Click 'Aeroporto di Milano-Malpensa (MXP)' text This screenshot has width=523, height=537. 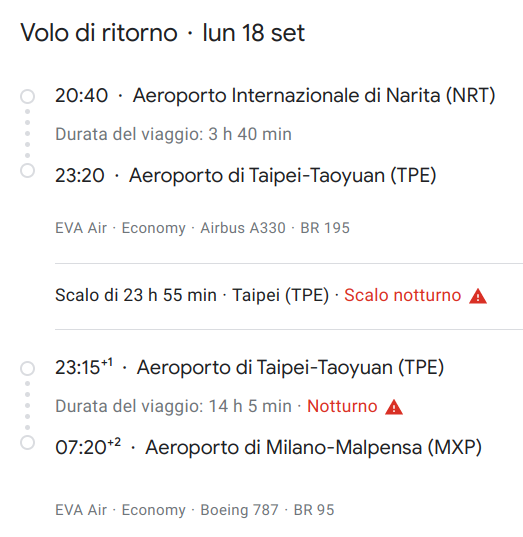[x=313, y=448]
